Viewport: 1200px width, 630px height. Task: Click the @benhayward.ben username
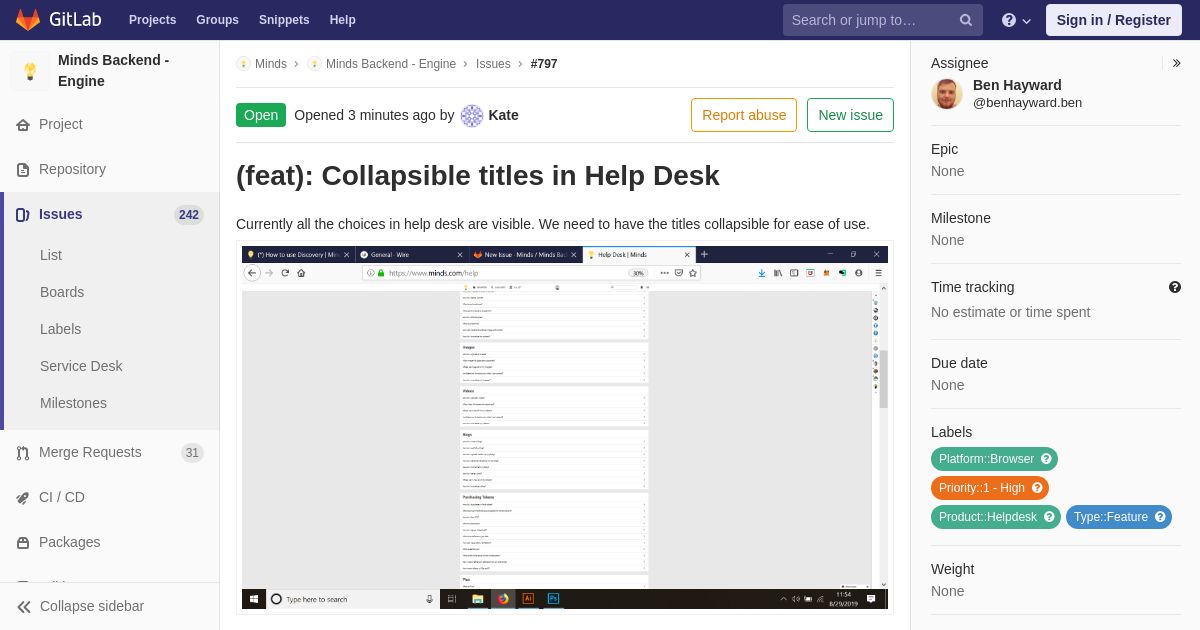pos(1027,103)
